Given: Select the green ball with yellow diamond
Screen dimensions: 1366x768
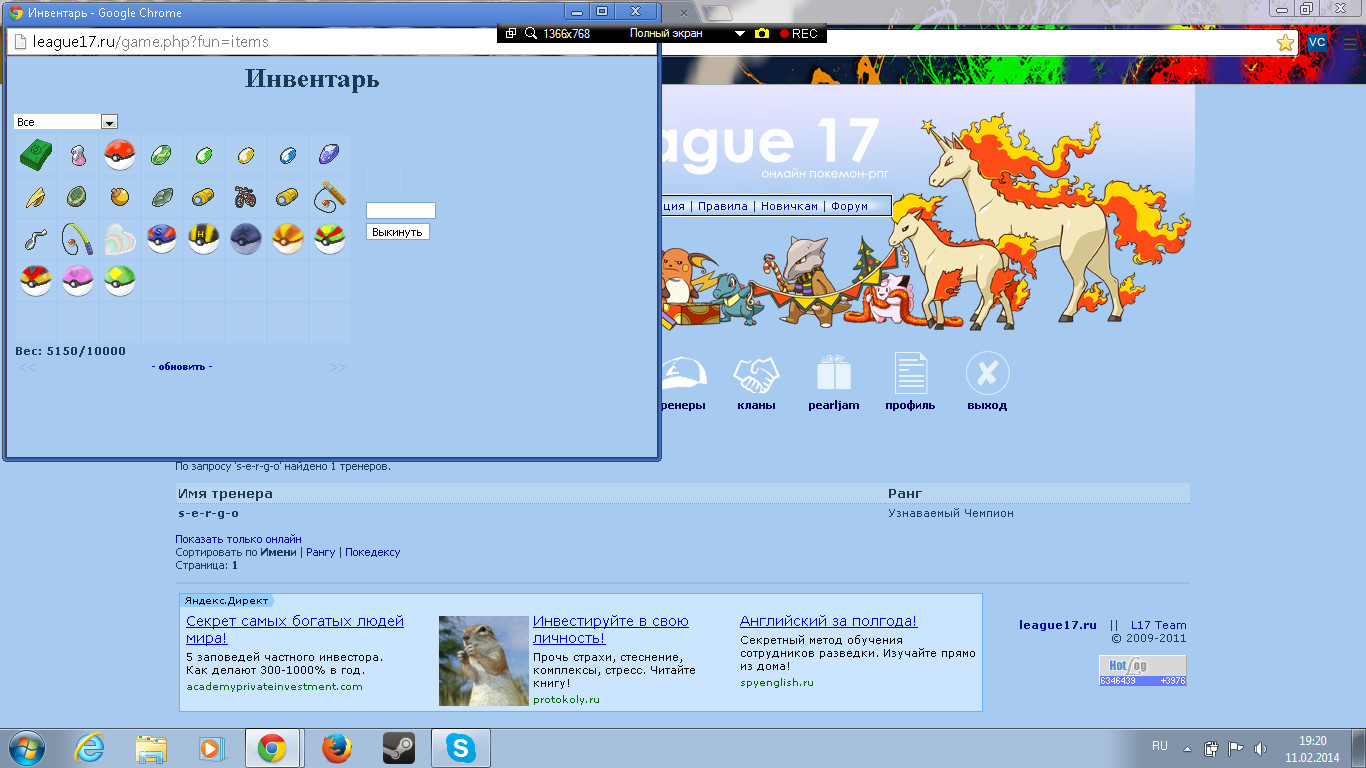Looking at the screenshot, I should point(119,281).
